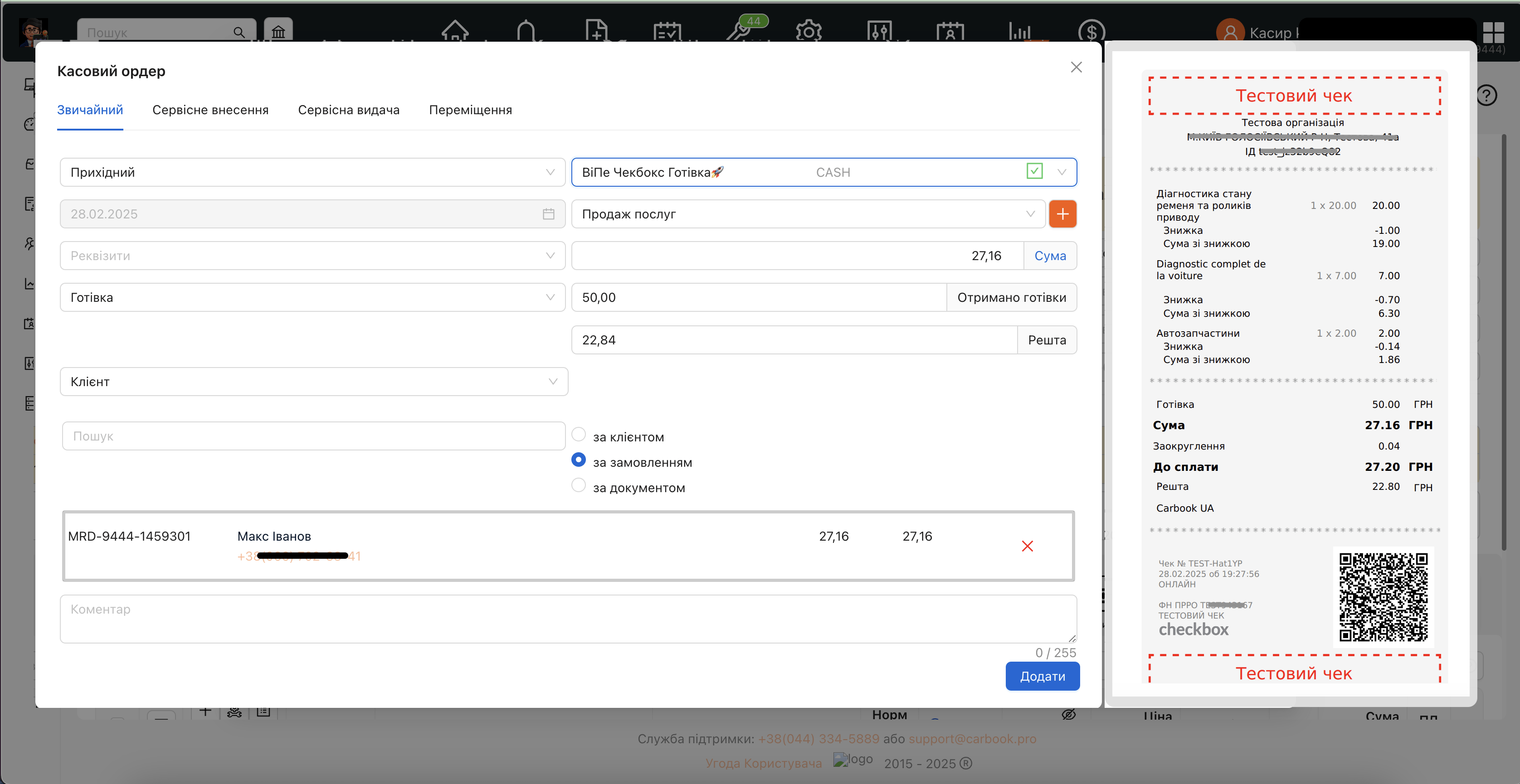Click the help question mark icon
The width and height of the screenshot is (1520, 784).
click(x=1486, y=95)
